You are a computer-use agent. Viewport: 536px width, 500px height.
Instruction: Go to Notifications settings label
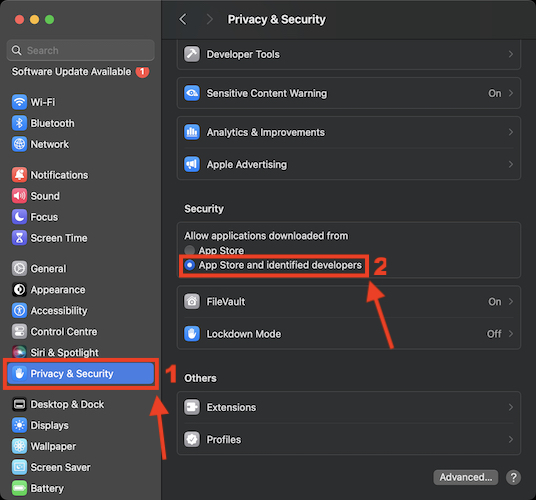click(59, 175)
